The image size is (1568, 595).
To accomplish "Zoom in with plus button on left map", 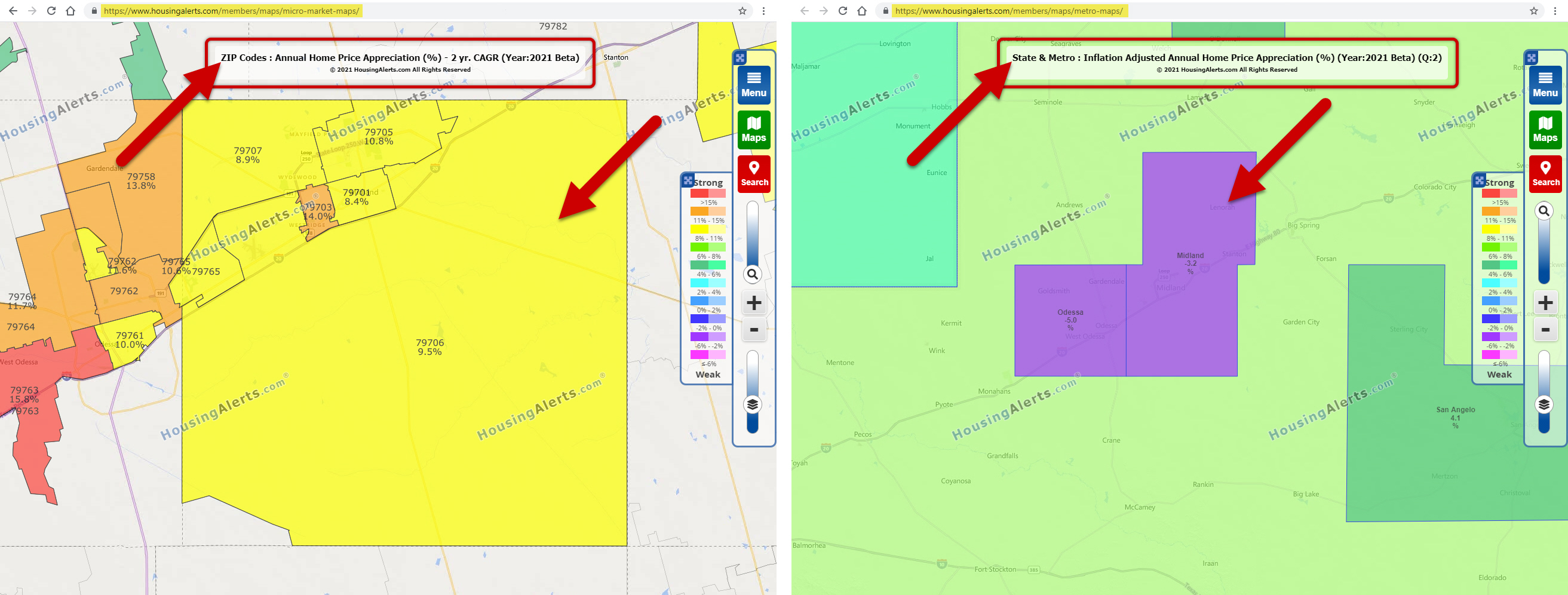I will click(x=754, y=303).
